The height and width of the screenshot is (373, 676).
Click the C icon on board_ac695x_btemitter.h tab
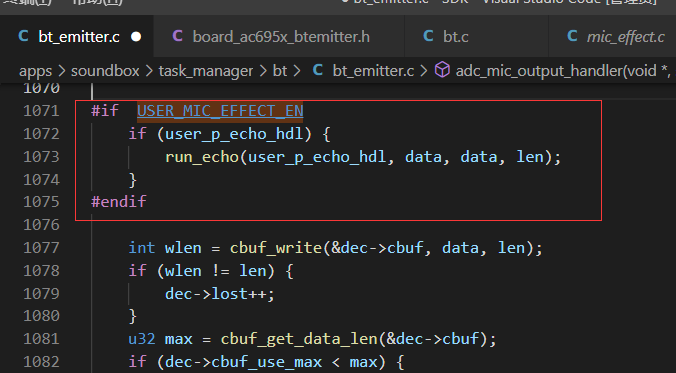click(177, 36)
